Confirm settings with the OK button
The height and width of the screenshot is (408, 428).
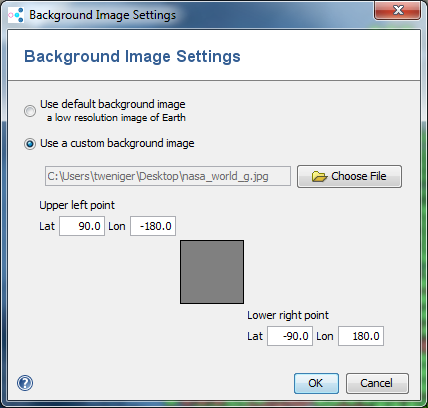point(316,383)
